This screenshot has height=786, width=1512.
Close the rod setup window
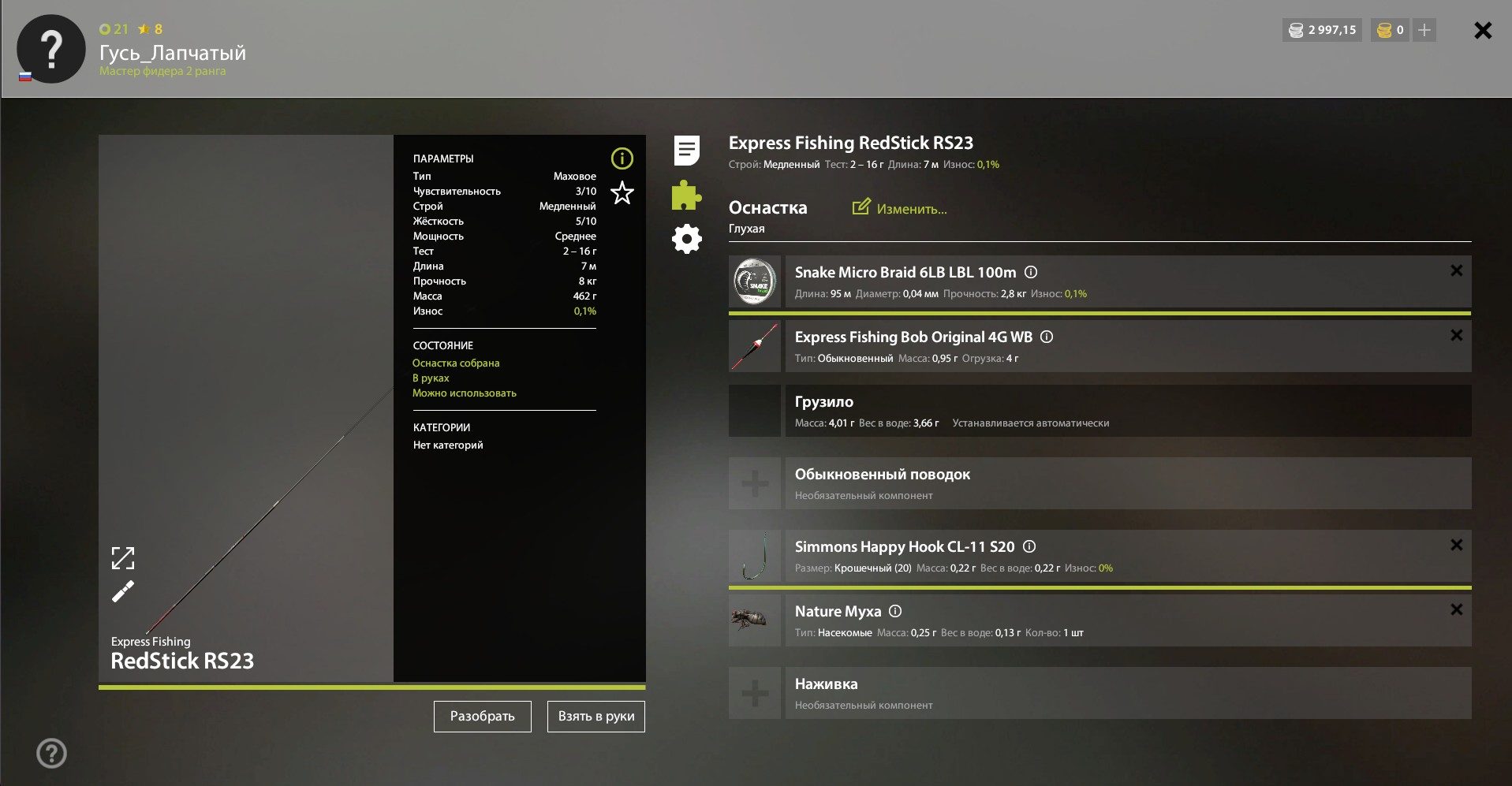(1483, 30)
